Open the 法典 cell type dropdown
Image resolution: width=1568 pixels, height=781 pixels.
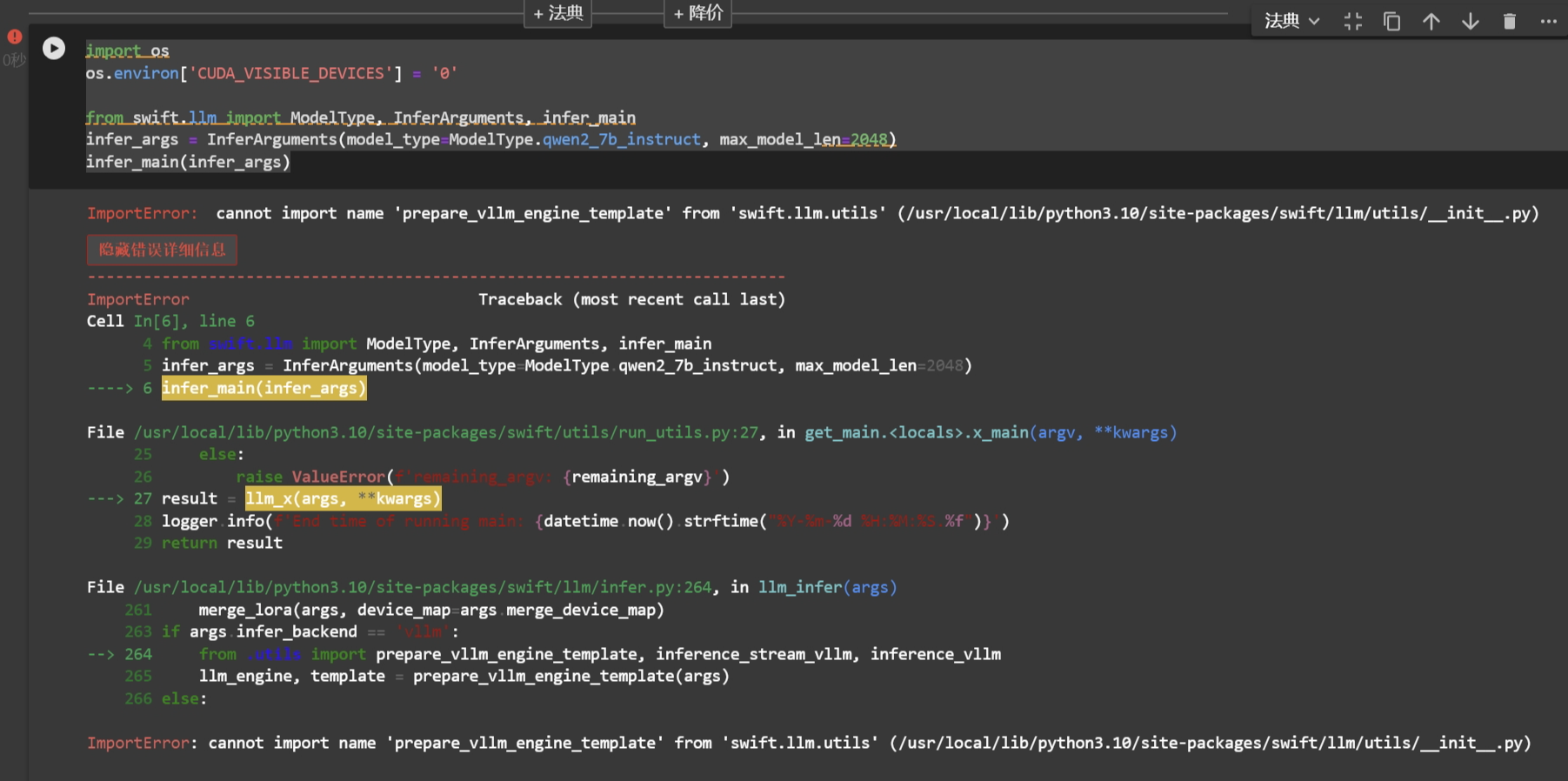[x=1291, y=21]
